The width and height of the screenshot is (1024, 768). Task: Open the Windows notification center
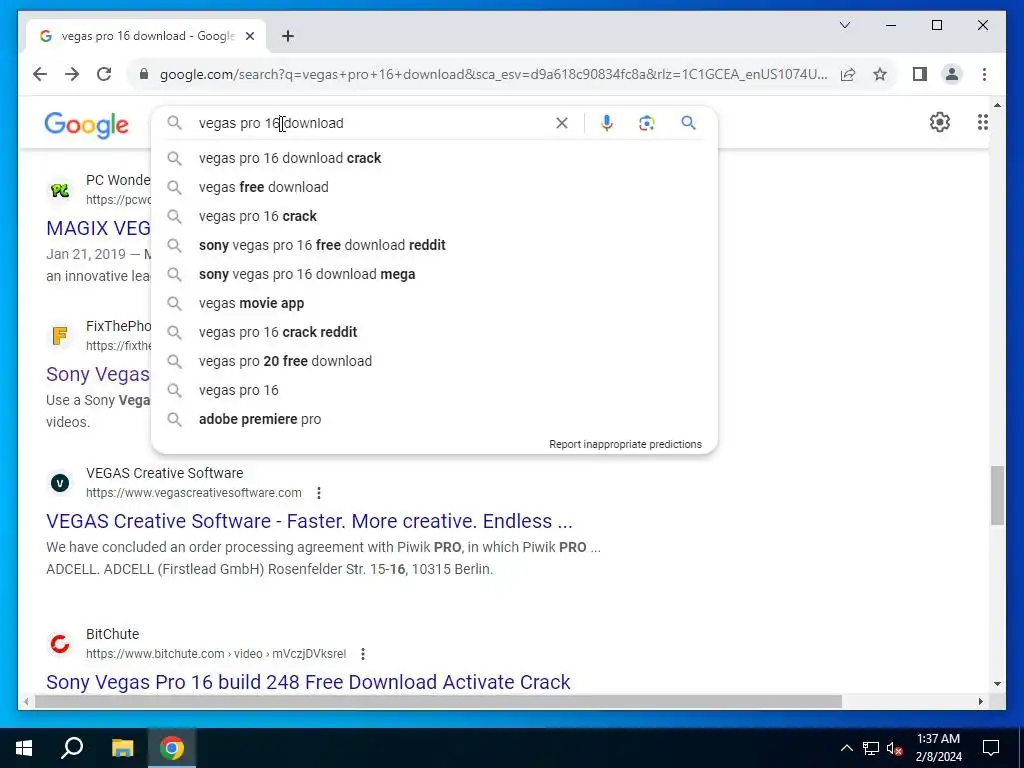[991, 748]
